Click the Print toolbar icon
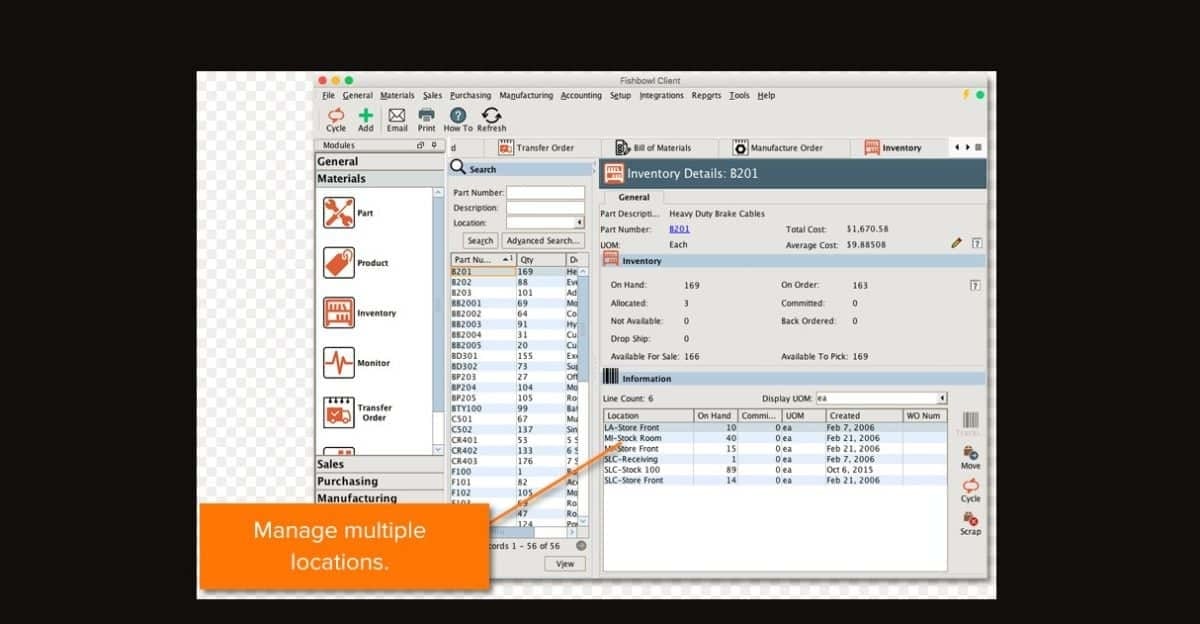The height and width of the screenshot is (624, 1200). tap(426, 115)
